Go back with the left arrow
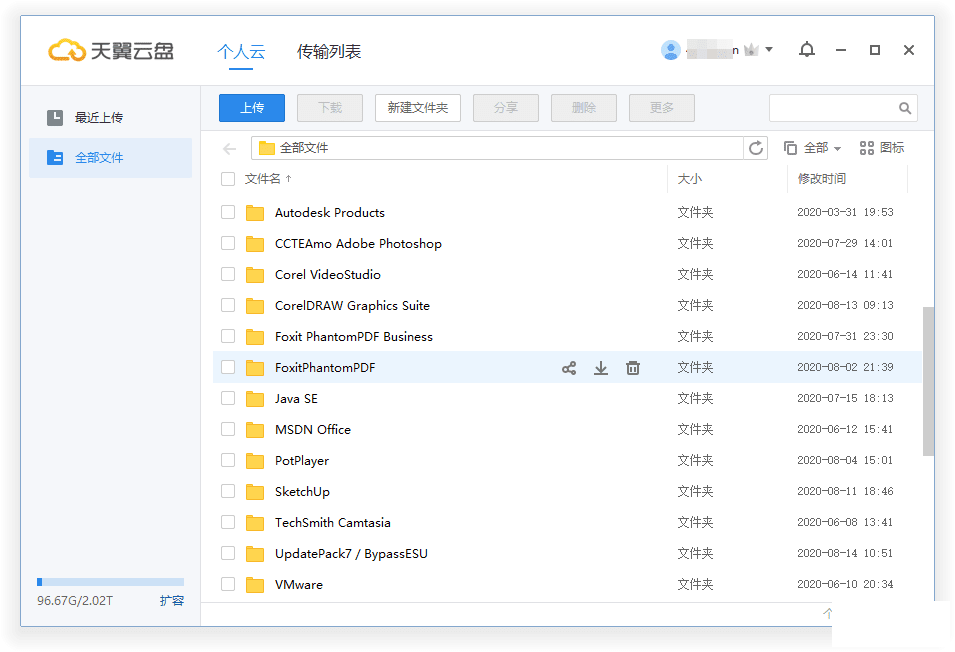 tap(230, 148)
